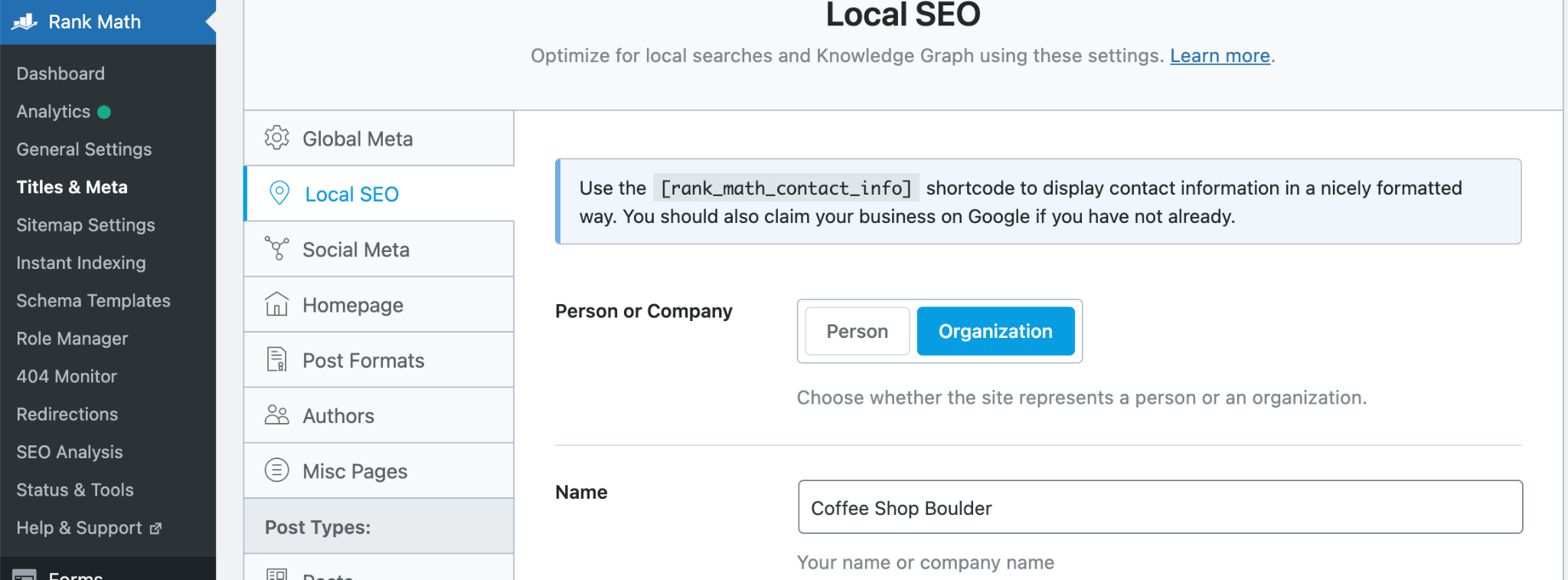The height and width of the screenshot is (580, 1568).
Task: Click into the Name input field
Action: (x=1160, y=507)
